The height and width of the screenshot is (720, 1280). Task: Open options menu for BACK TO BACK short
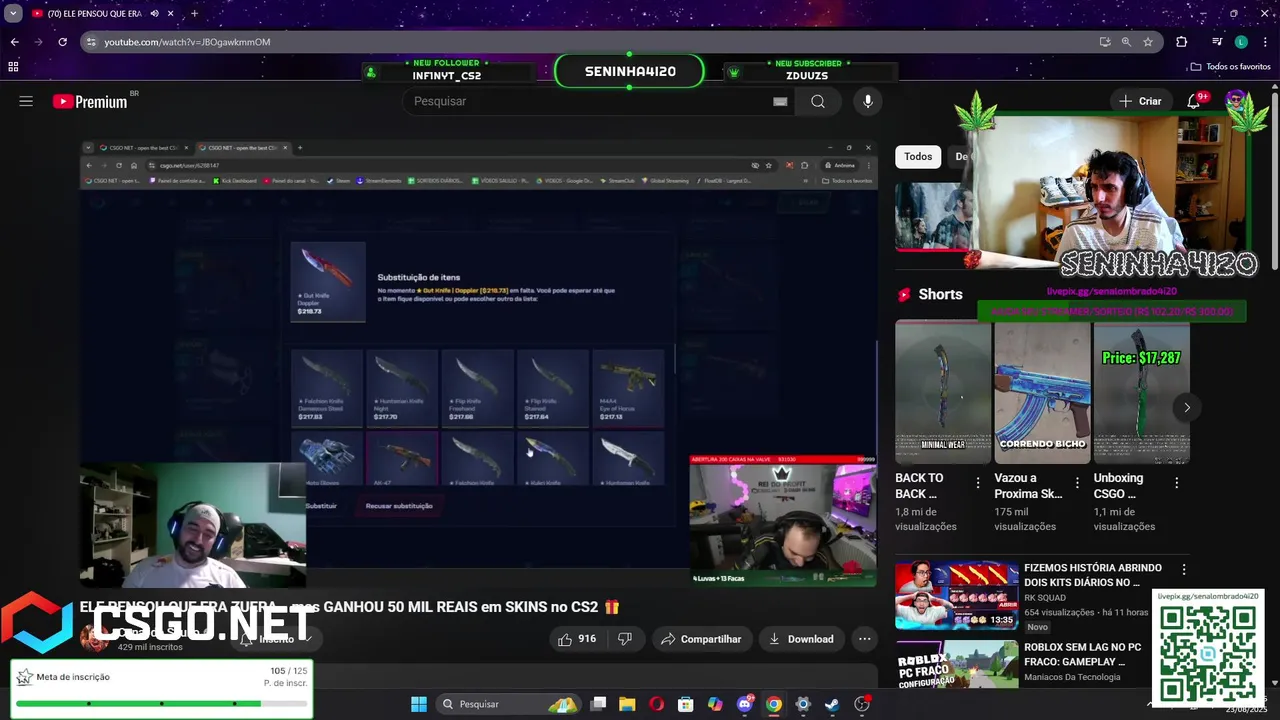pos(978,482)
